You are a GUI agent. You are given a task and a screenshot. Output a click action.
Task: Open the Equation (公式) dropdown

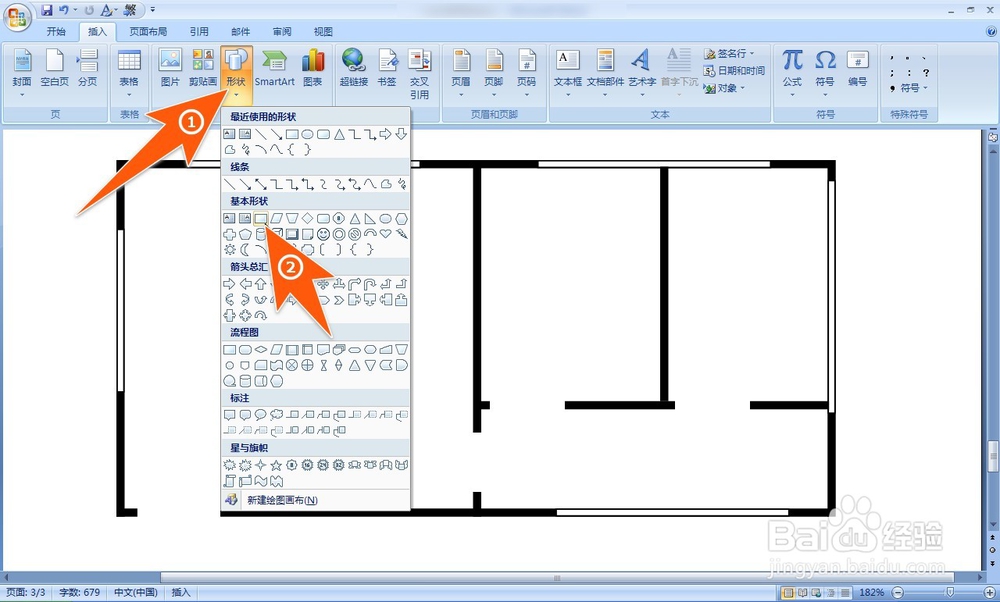(792, 72)
